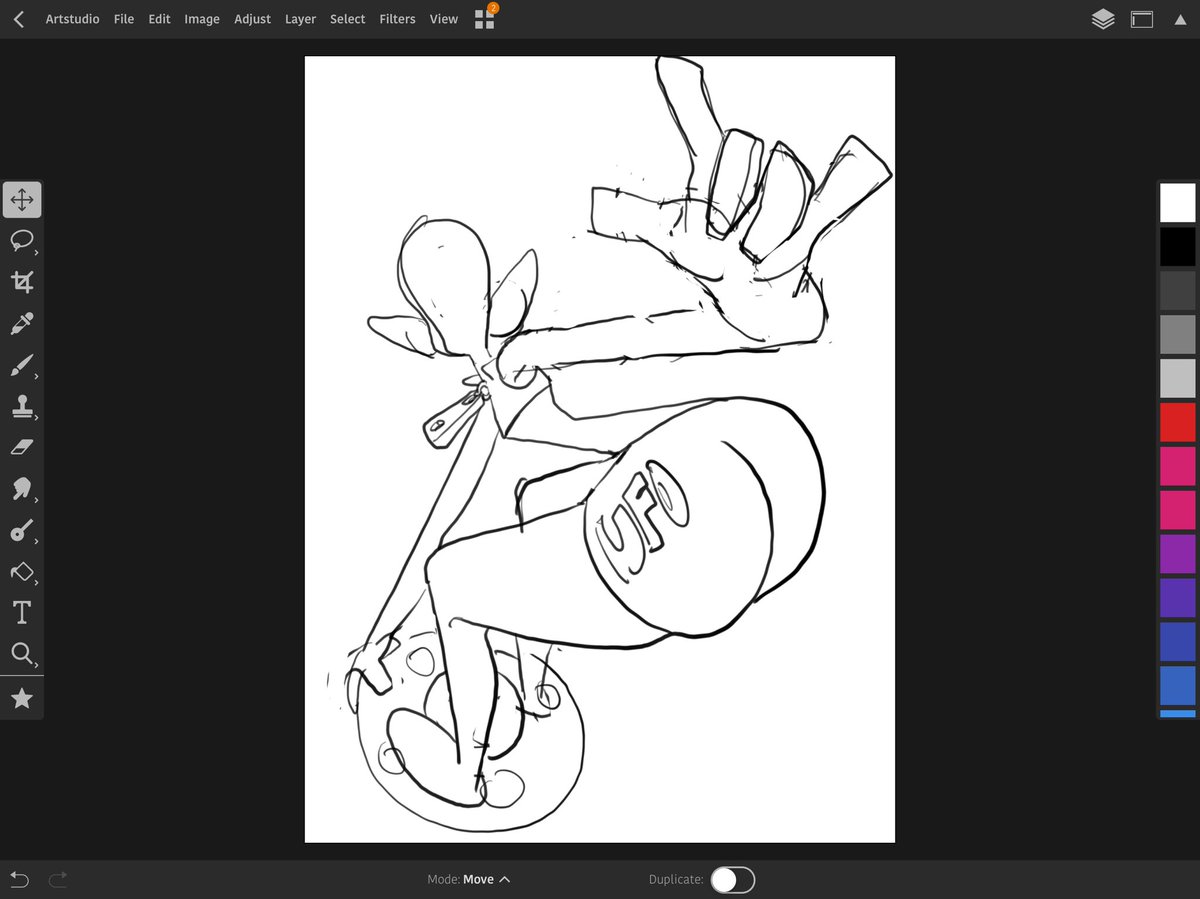
Task: Undo the last action
Action: 20,879
